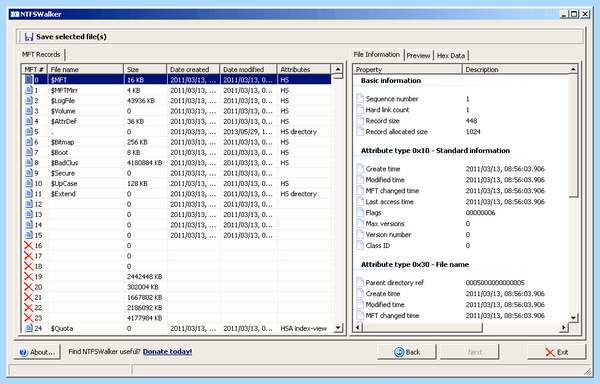Sort by the MFT # column header
Viewport: 600px width, 384px height.
(34, 69)
